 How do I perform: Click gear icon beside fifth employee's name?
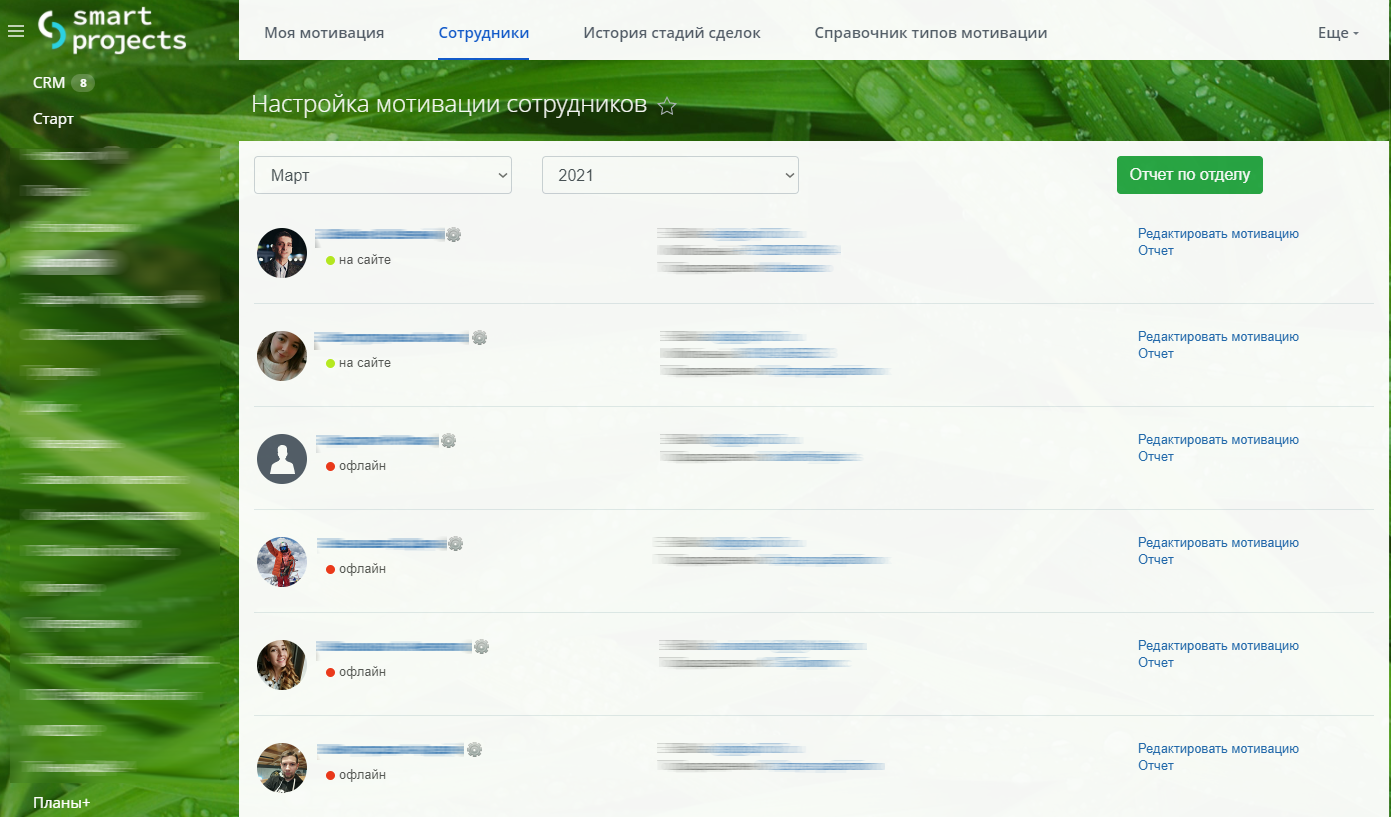tap(481, 647)
